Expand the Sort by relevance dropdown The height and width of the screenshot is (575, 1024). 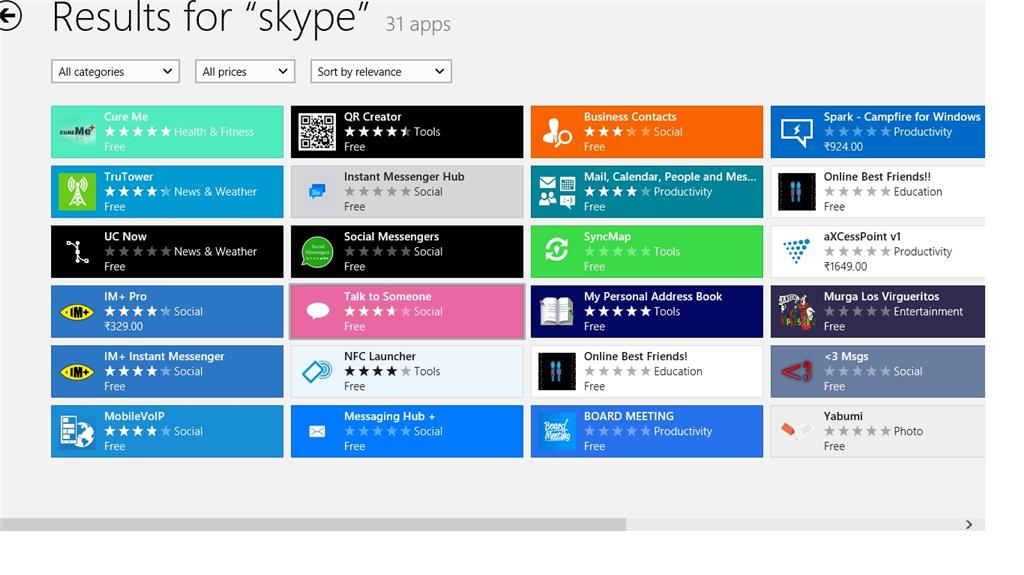[x=381, y=71]
